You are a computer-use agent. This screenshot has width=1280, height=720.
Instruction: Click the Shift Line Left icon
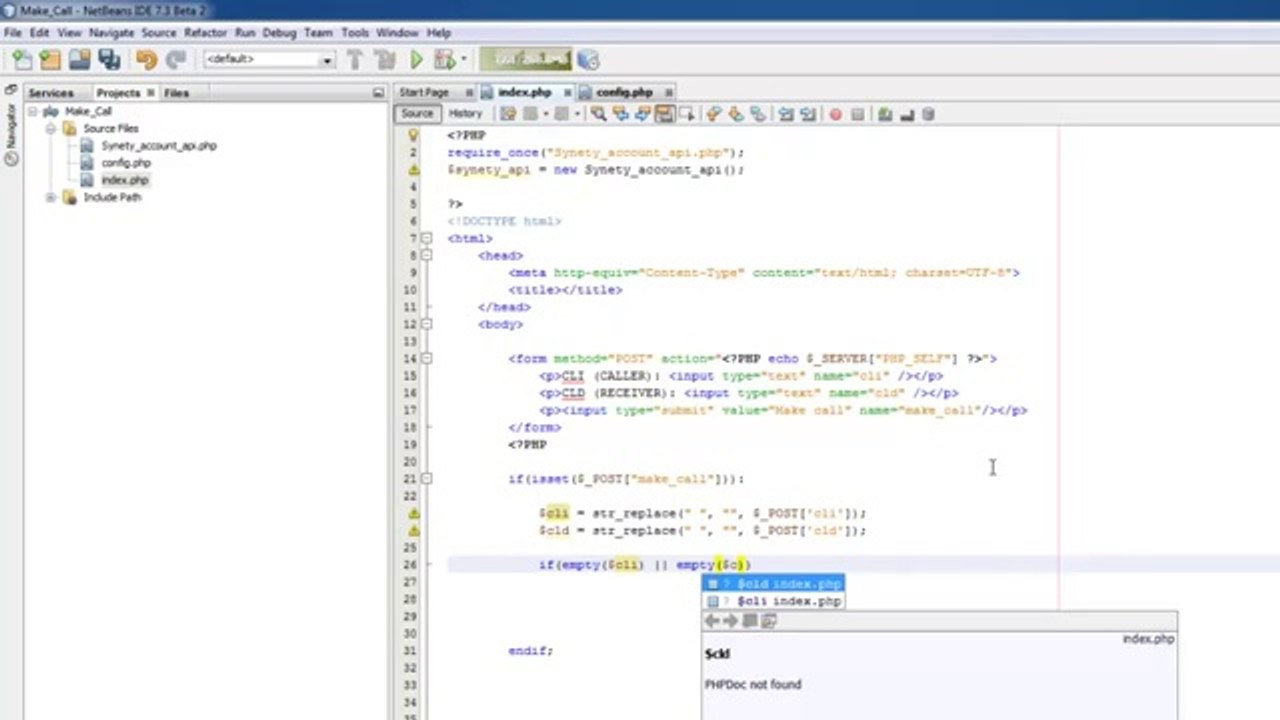786,114
